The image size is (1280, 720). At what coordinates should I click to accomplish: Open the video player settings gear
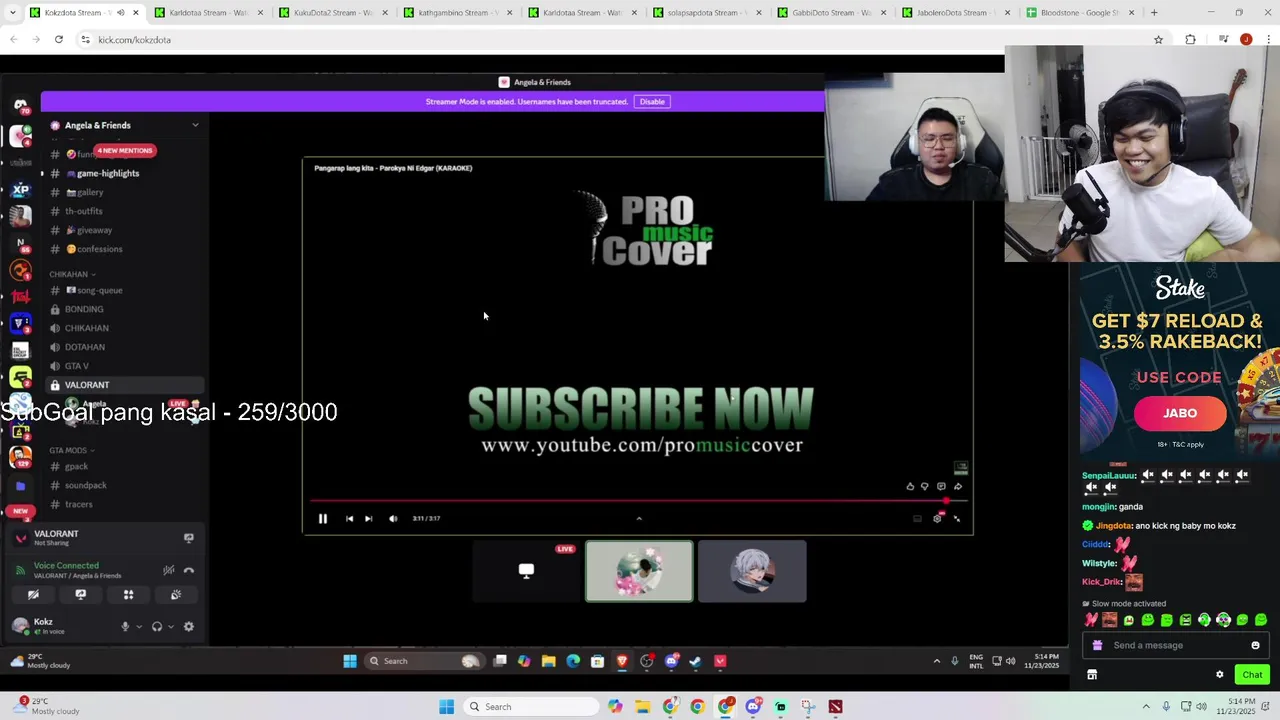pos(937,518)
